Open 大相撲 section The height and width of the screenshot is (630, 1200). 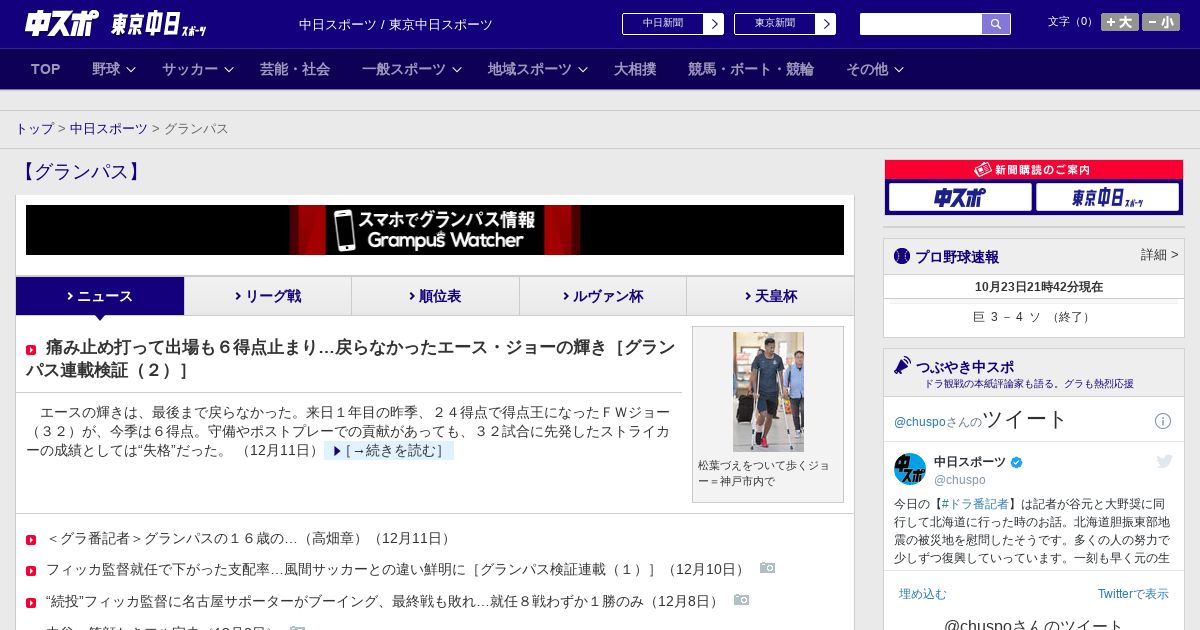point(635,69)
